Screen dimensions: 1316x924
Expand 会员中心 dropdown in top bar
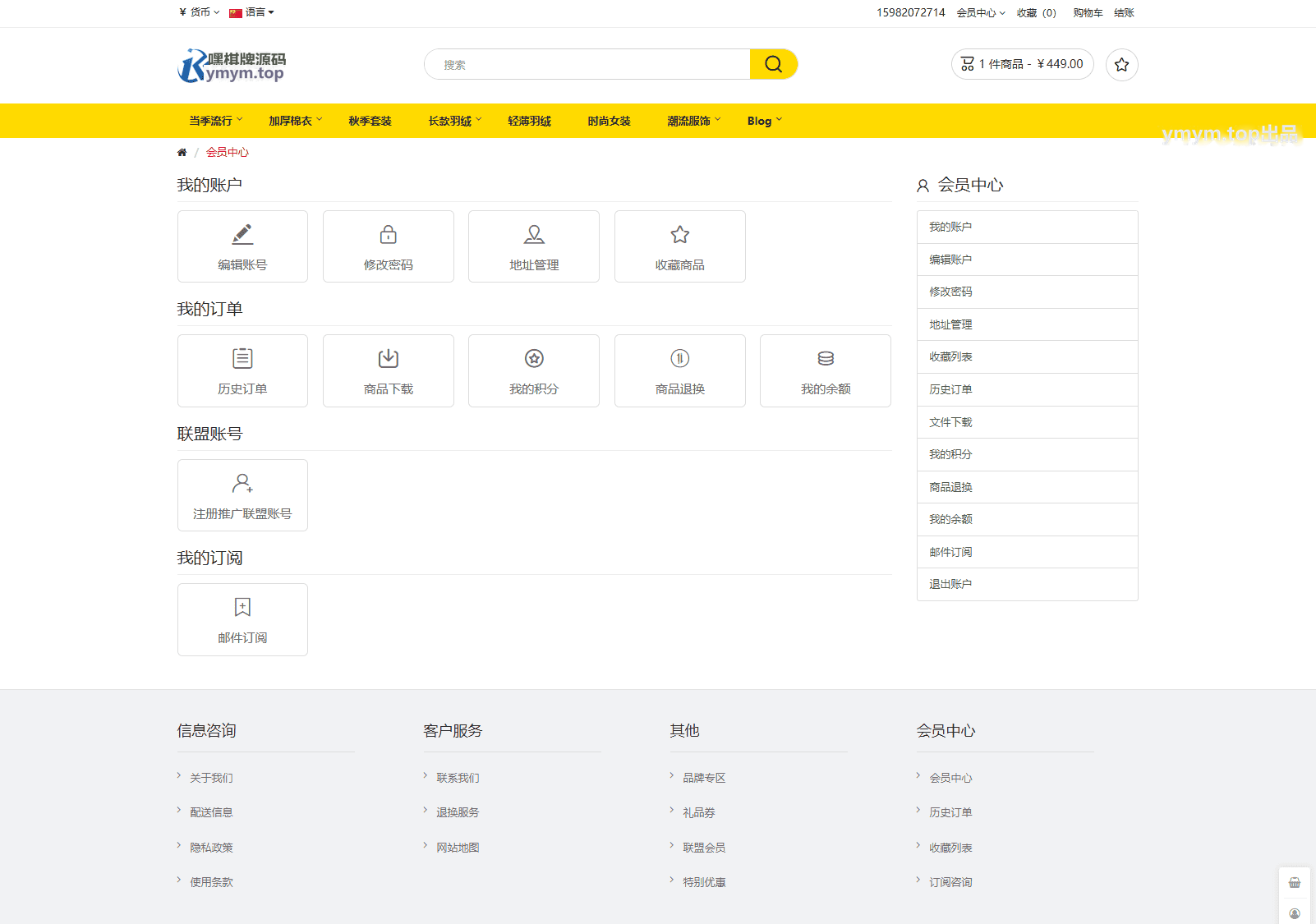pos(981,12)
